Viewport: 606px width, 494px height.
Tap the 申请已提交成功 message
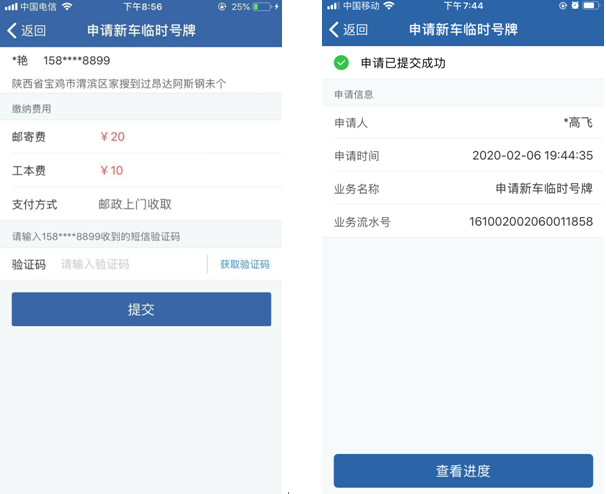[x=403, y=63]
